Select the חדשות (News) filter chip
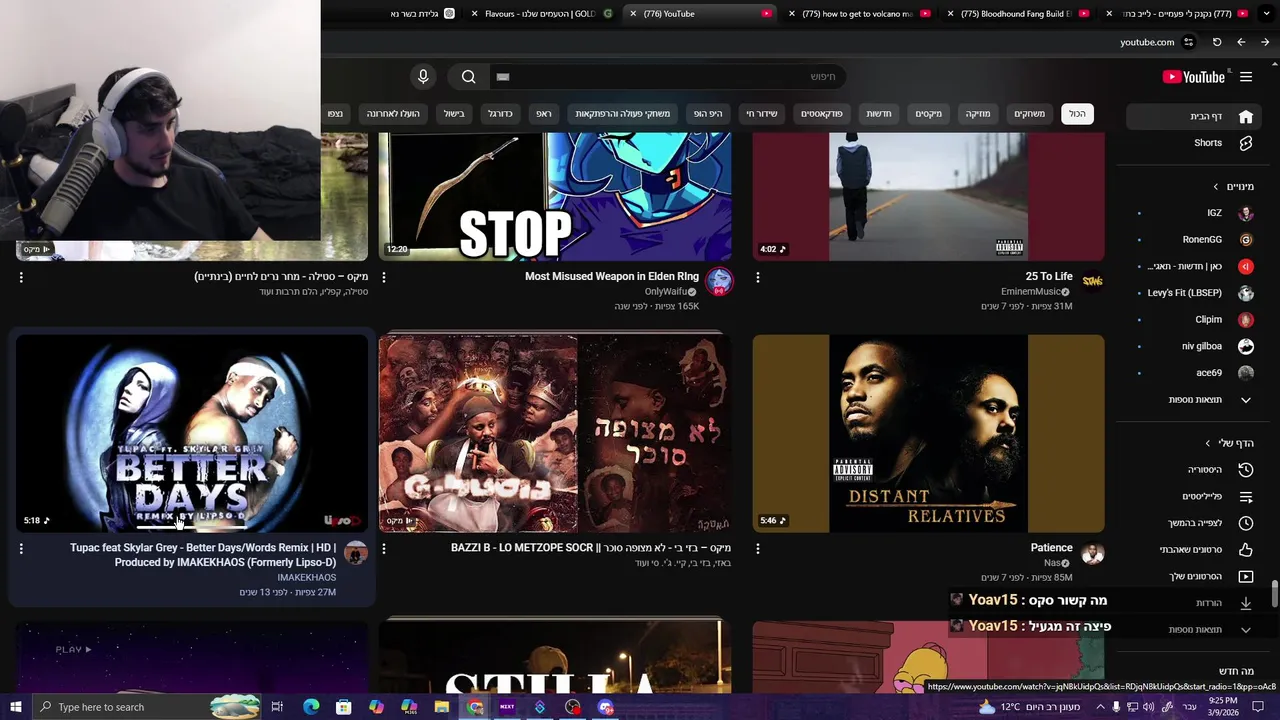The height and width of the screenshot is (720, 1280). pos(879,114)
